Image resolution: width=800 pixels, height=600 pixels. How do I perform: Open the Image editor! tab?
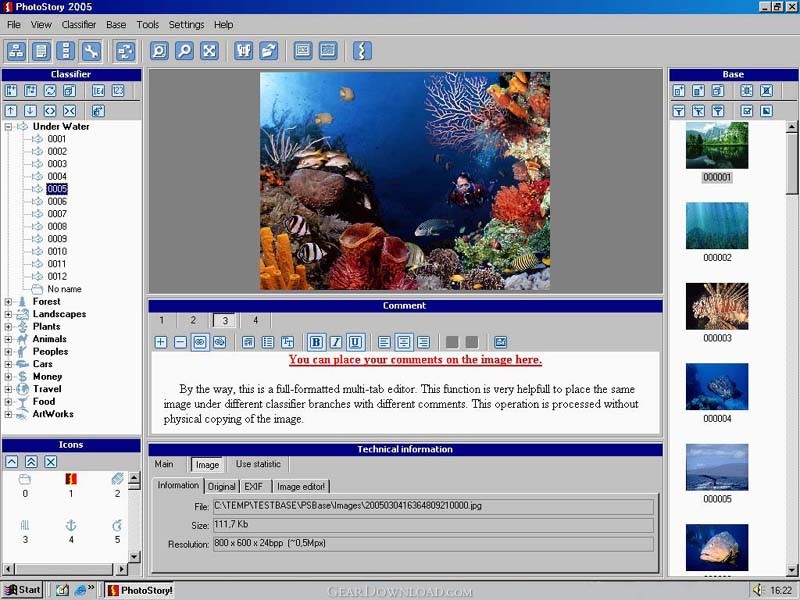pyautogui.click(x=301, y=487)
